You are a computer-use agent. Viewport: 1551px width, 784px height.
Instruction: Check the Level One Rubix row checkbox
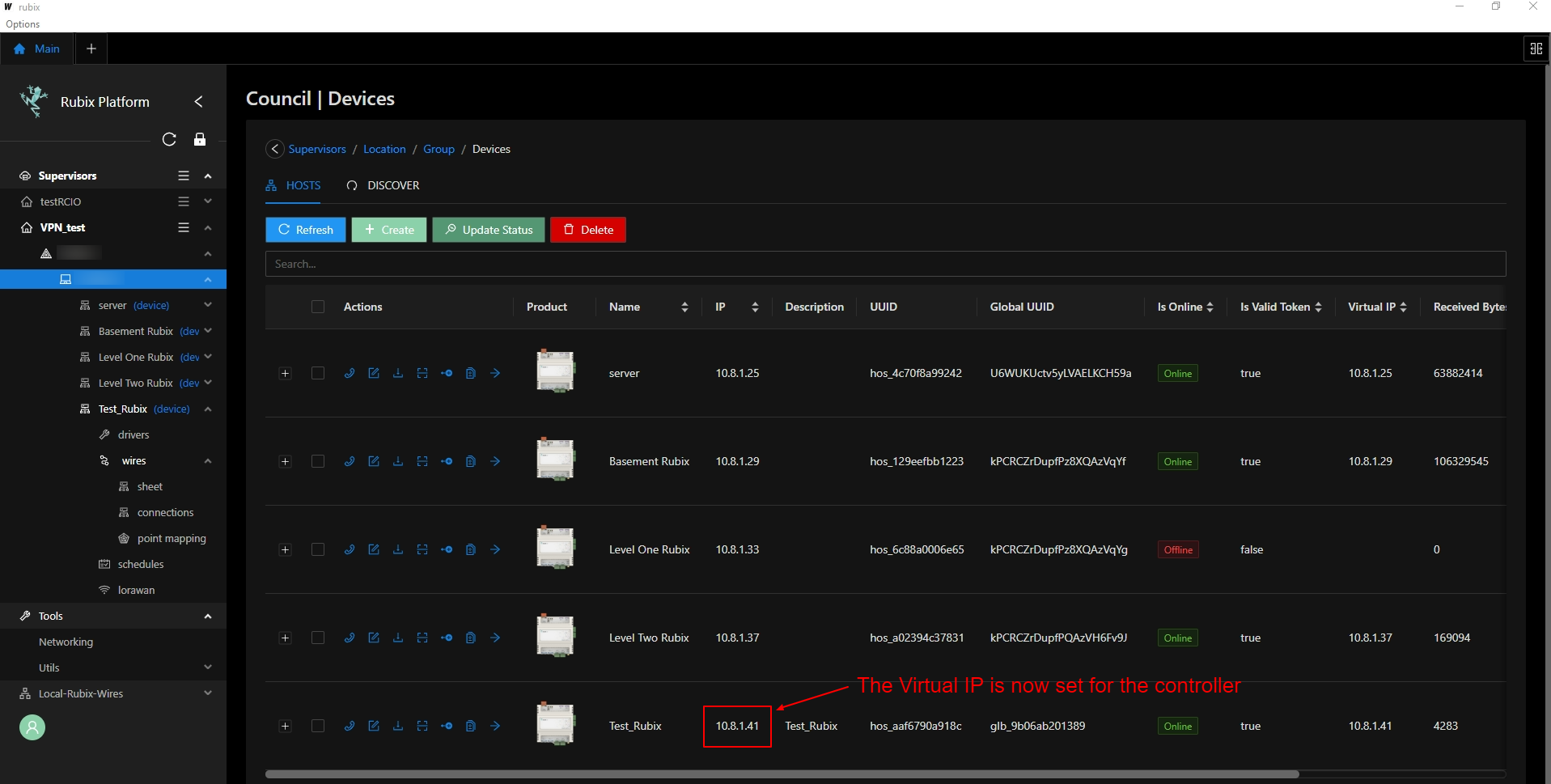tap(318, 549)
